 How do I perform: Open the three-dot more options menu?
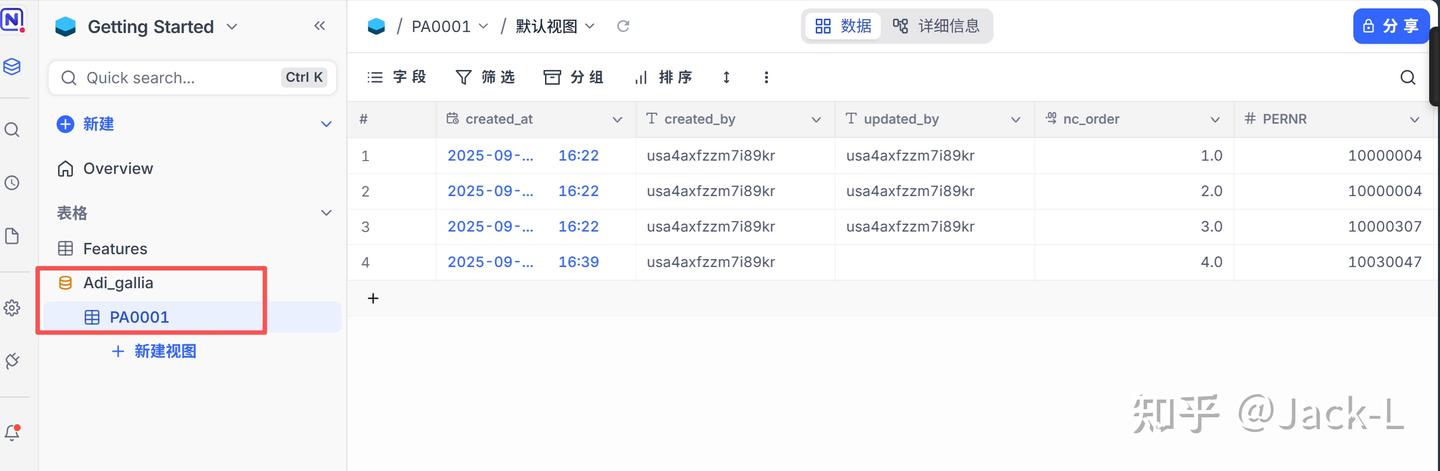766,77
